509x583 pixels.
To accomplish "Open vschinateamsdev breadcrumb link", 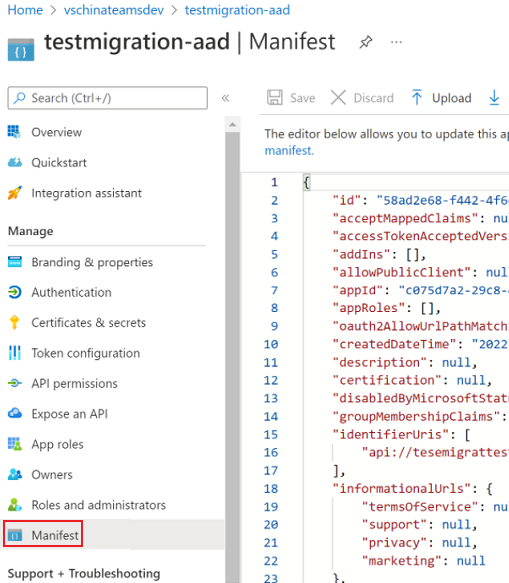I will [x=114, y=10].
